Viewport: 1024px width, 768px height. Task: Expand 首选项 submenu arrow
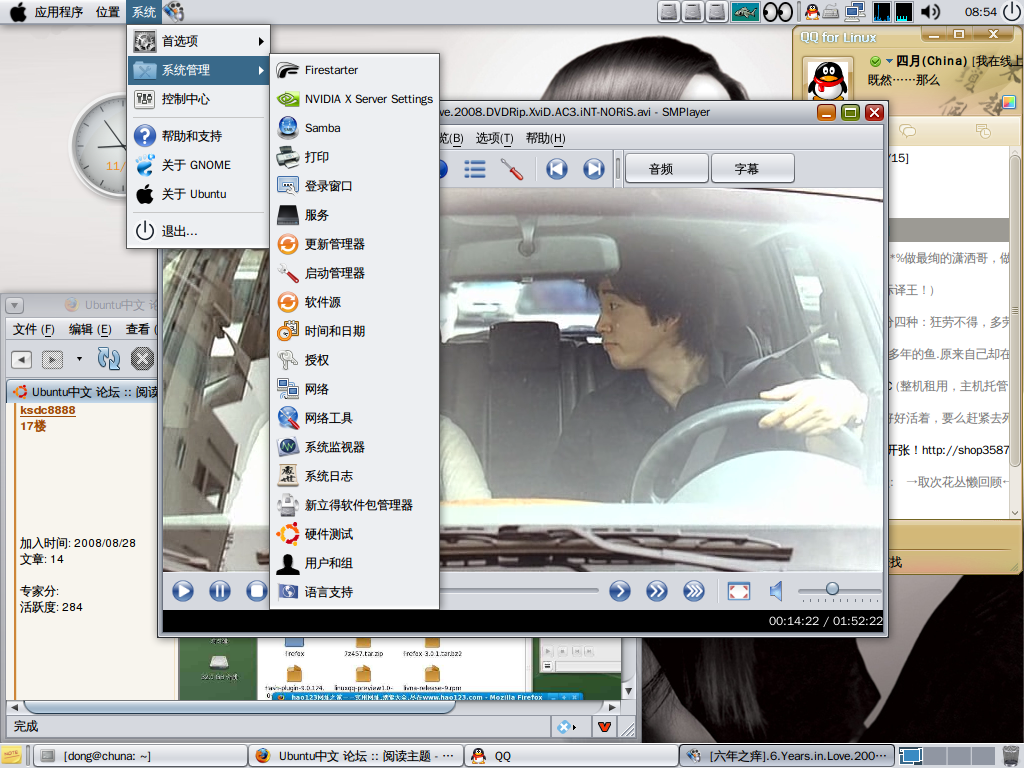pos(261,41)
